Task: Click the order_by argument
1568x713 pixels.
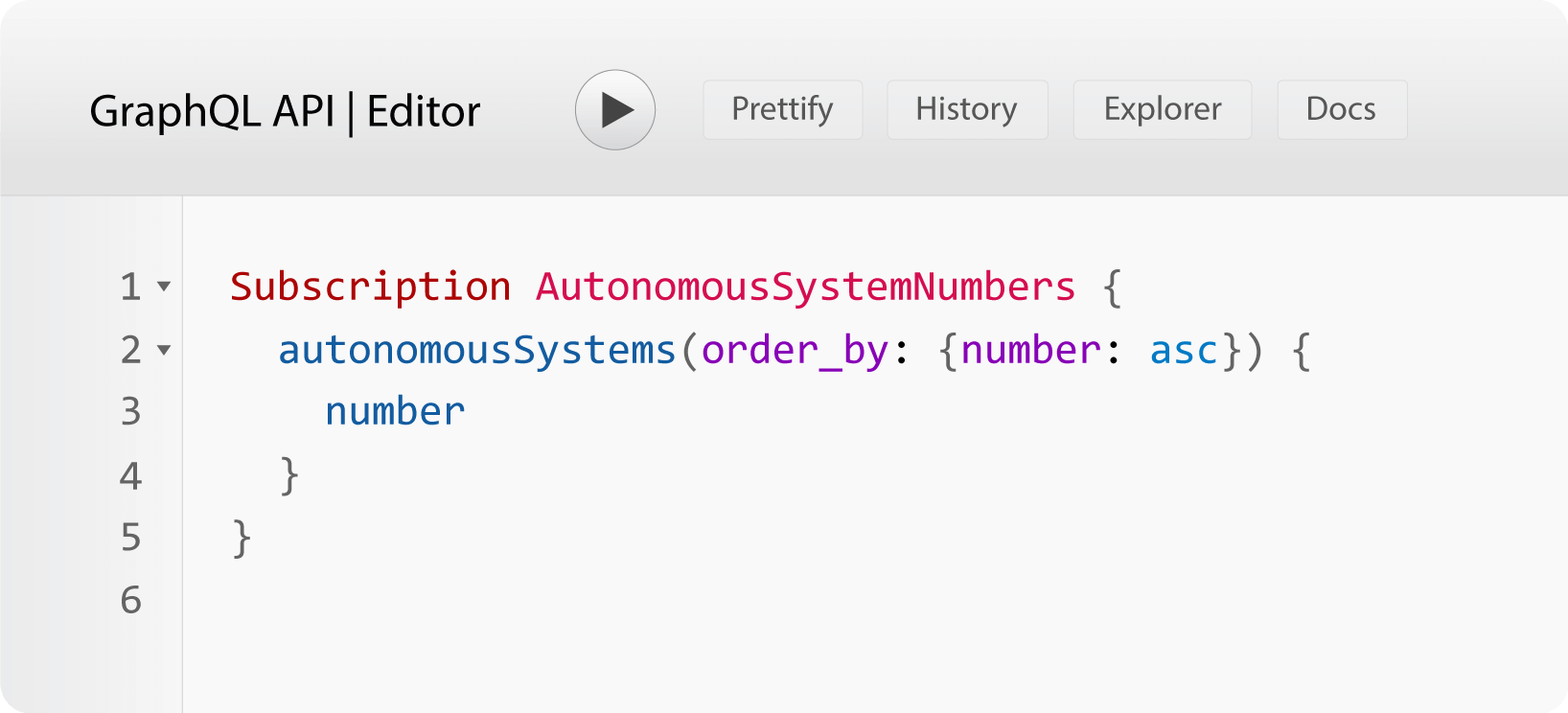Action: pos(795,350)
